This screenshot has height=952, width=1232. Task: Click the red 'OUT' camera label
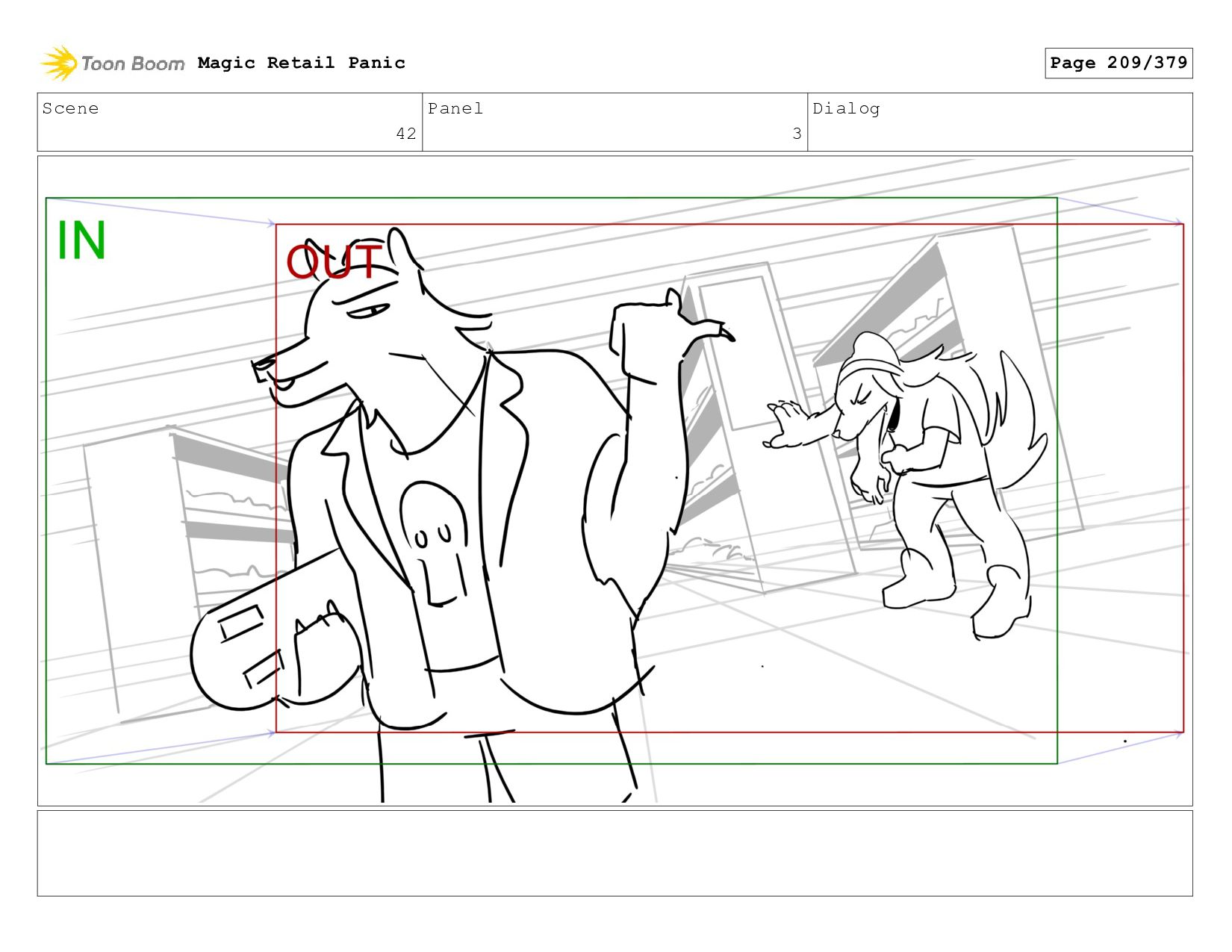pos(334,261)
